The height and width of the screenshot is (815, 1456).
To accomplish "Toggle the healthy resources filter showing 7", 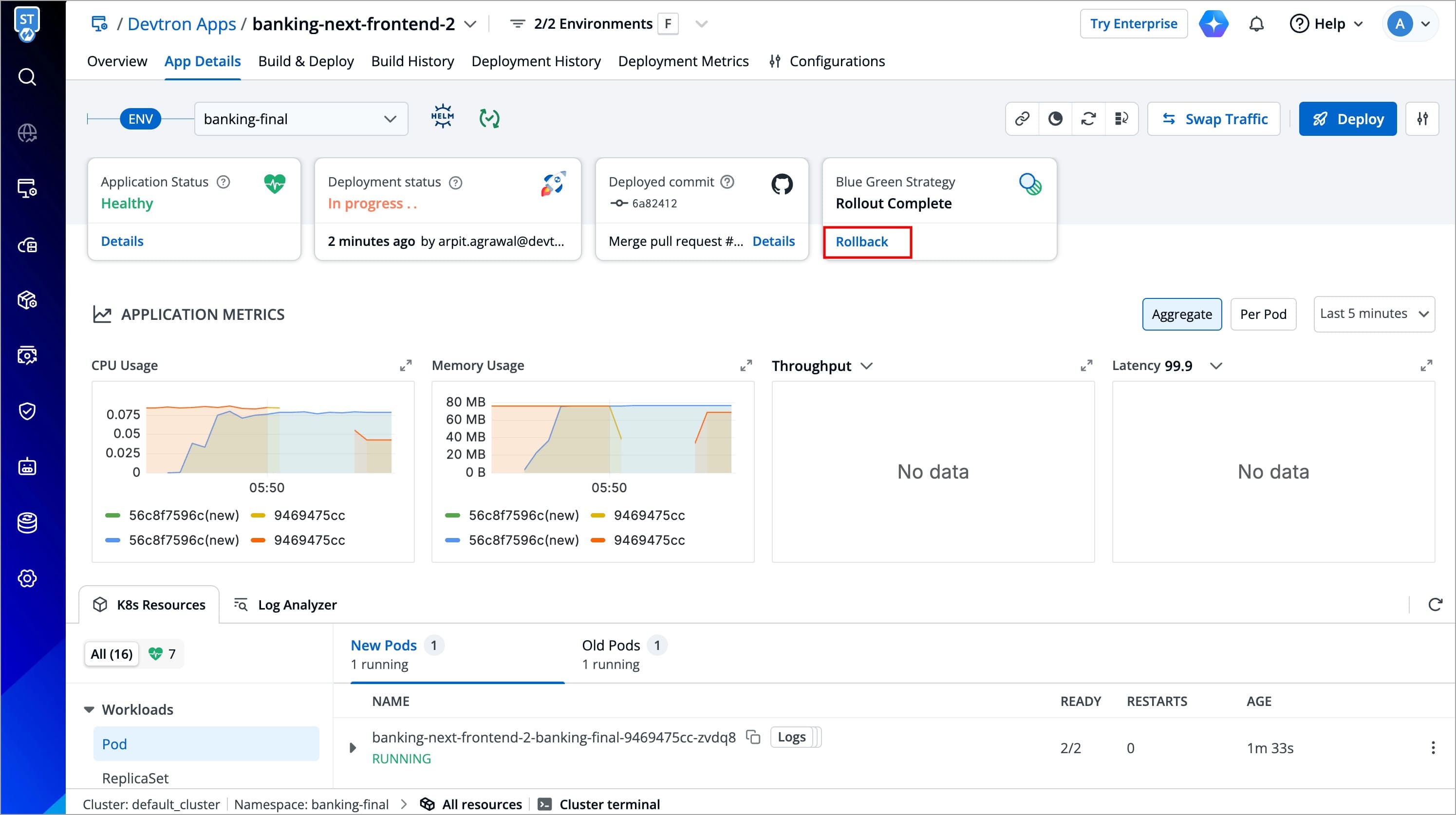I will (x=162, y=654).
